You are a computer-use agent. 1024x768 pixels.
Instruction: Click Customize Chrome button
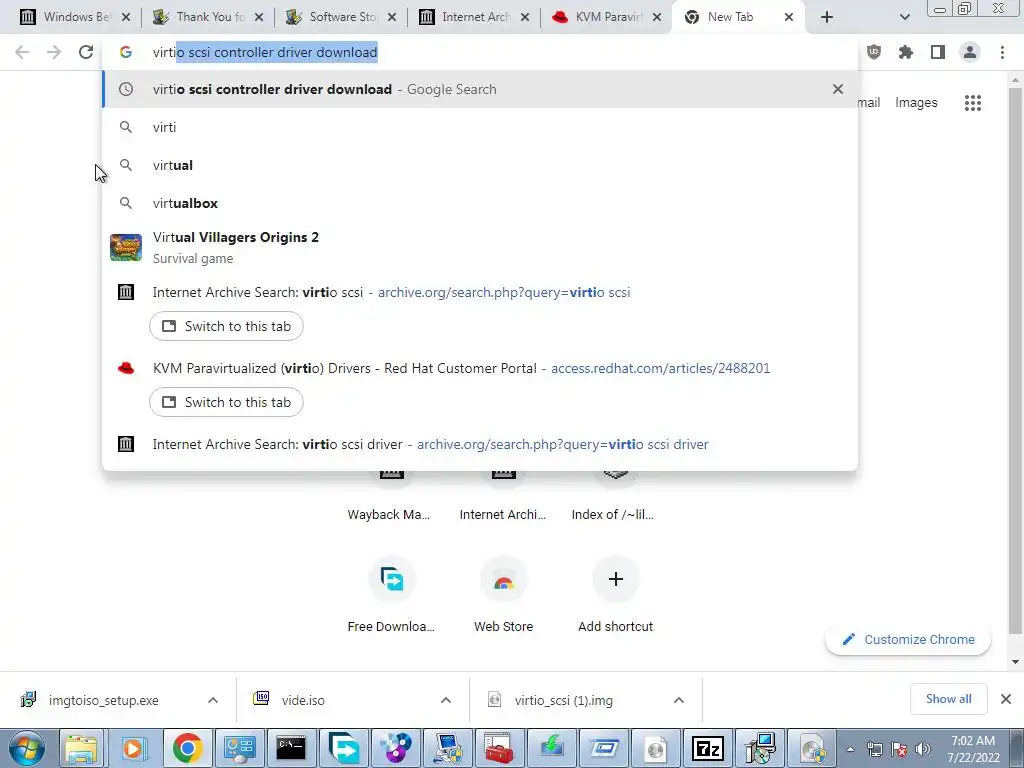pyautogui.click(x=908, y=639)
